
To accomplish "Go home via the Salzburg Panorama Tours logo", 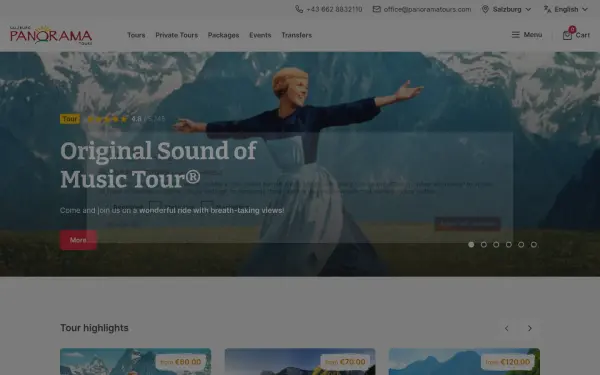I will tap(51, 35).
